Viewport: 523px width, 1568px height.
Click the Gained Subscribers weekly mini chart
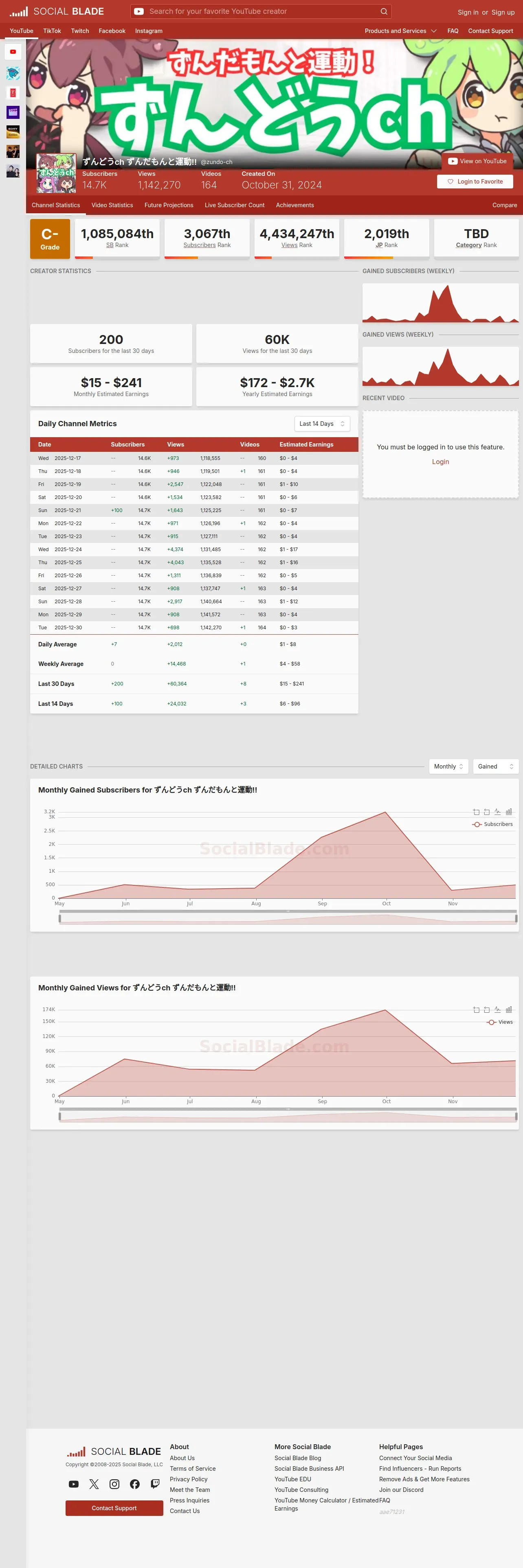441,303
